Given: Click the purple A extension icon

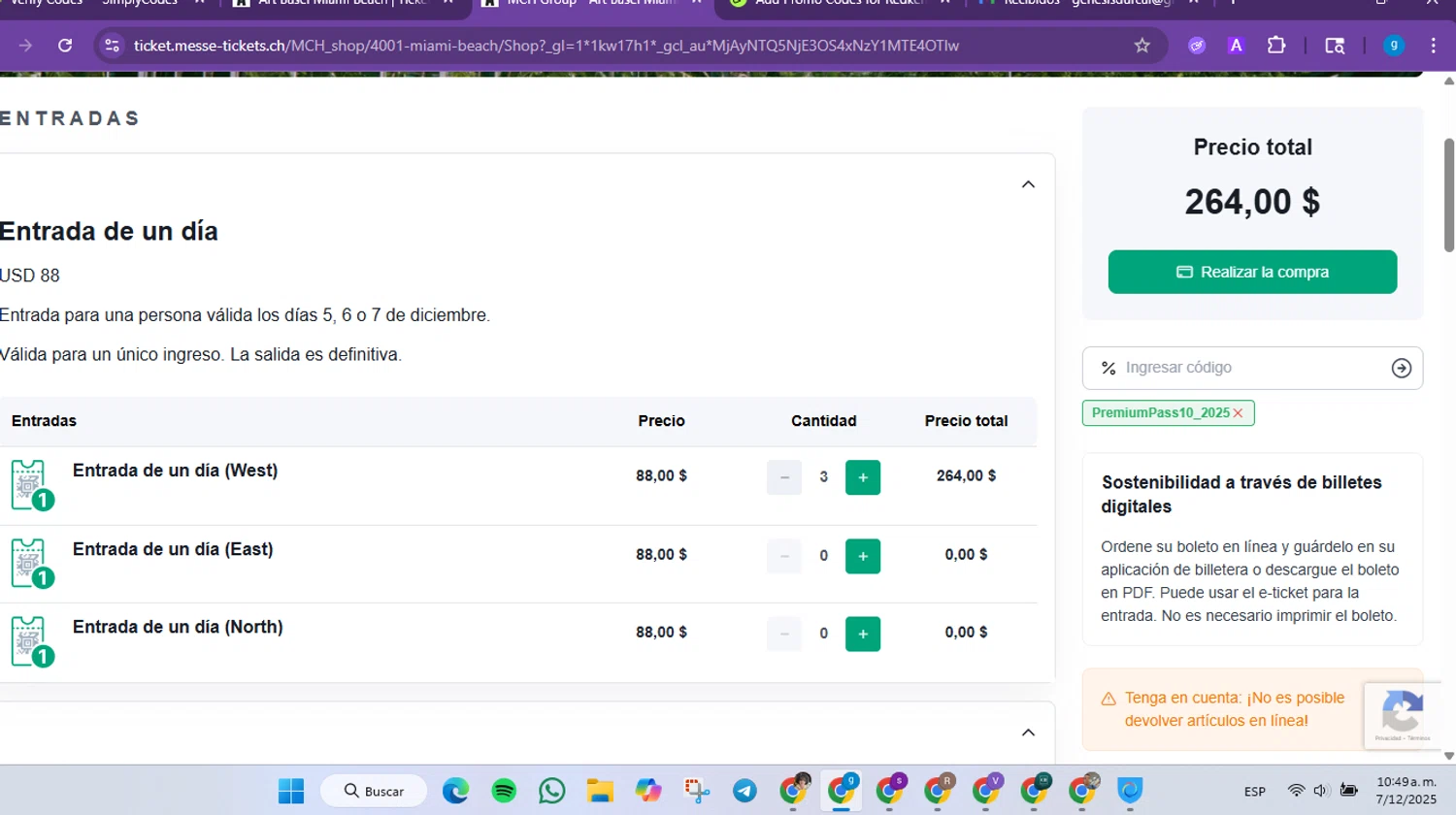Looking at the screenshot, I should pyautogui.click(x=1236, y=46).
